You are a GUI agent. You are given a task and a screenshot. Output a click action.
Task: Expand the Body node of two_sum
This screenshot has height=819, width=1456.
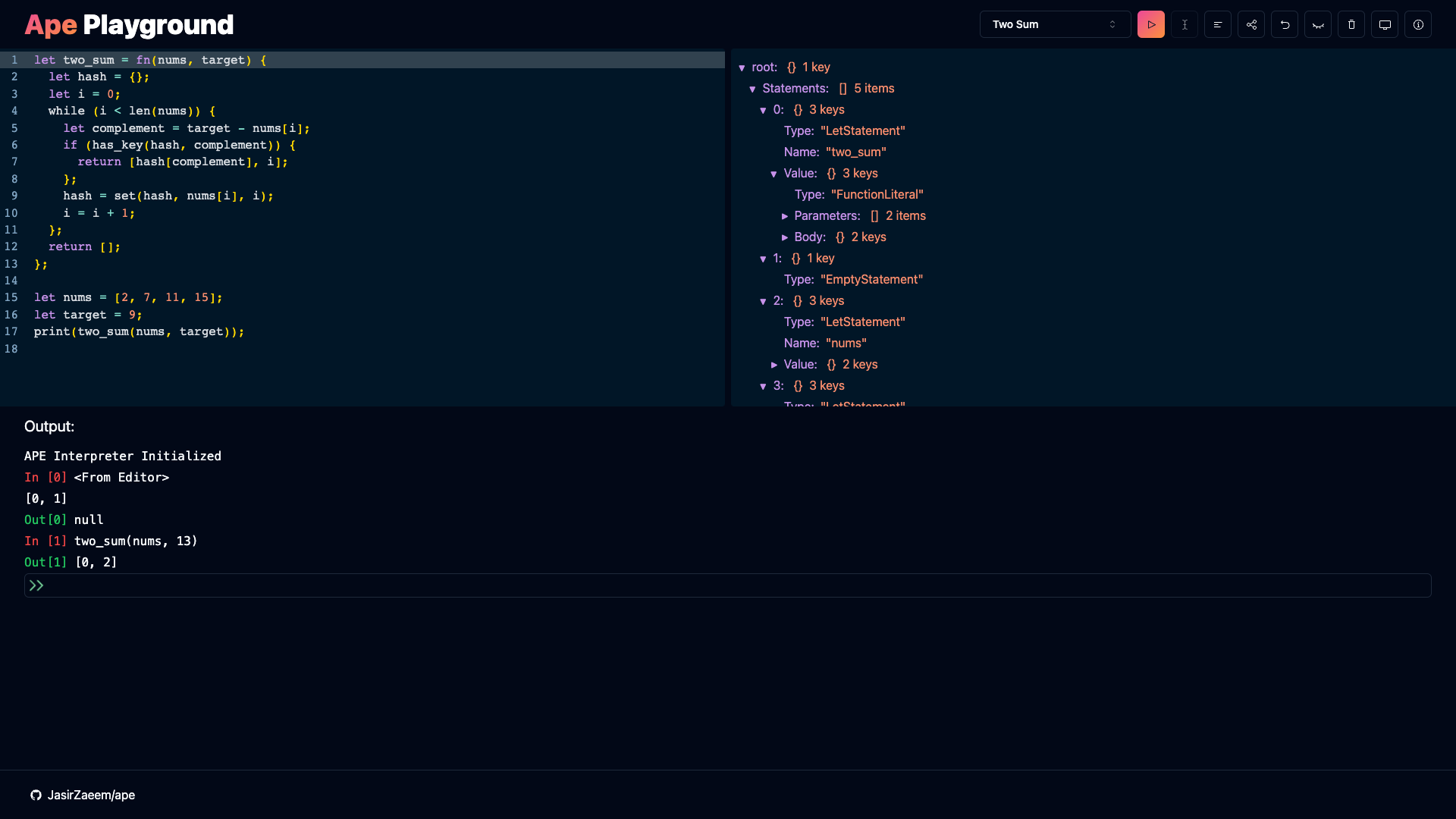(x=786, y=237)
